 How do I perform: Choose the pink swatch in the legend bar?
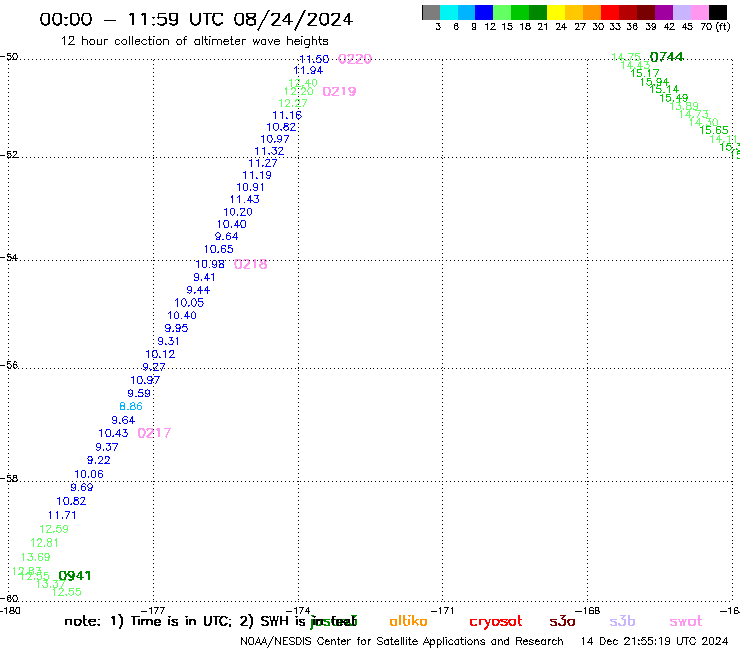[x=699, y=12]
